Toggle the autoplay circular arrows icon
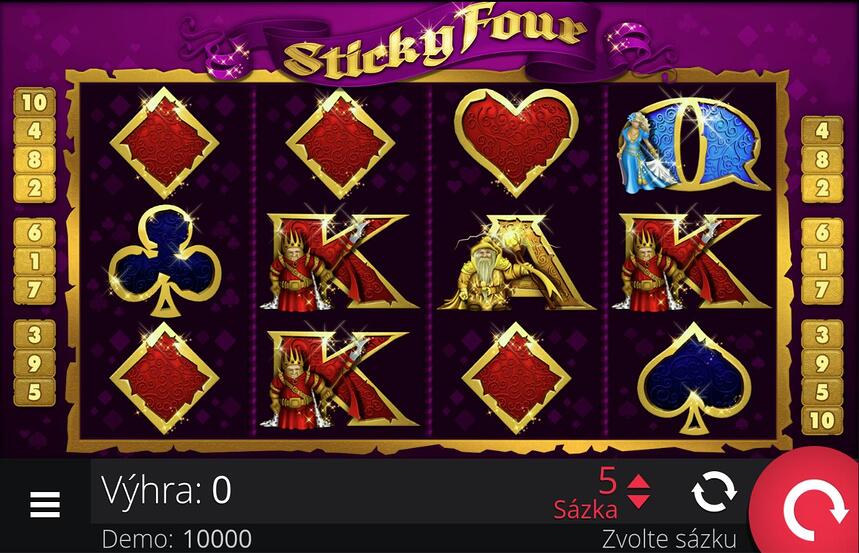Image resolution: width=859 pixels, height=553 pixels. coord(713,492)
